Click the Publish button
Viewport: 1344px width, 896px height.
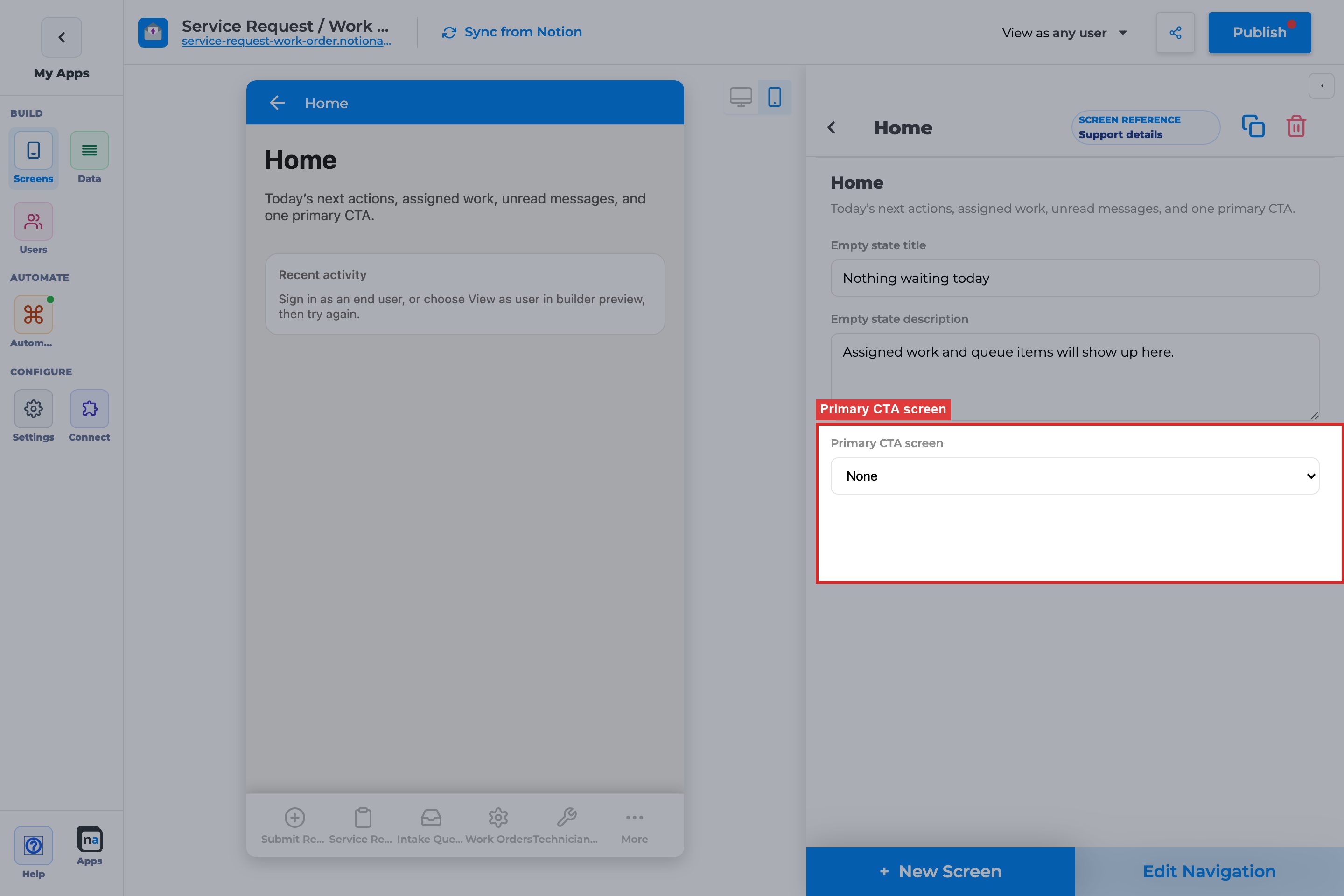point(1260,33)
